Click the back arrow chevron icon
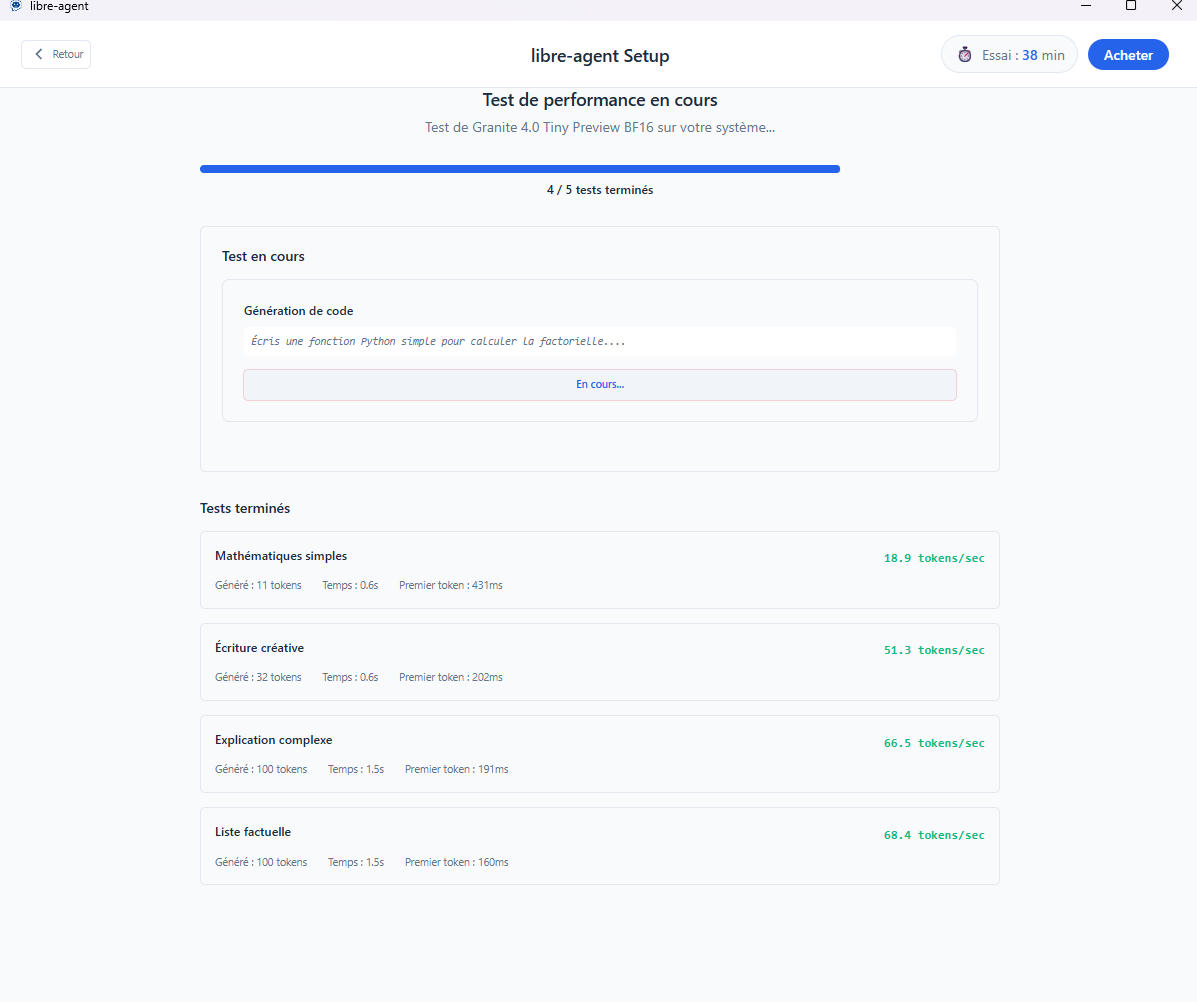 click(39, 54)
